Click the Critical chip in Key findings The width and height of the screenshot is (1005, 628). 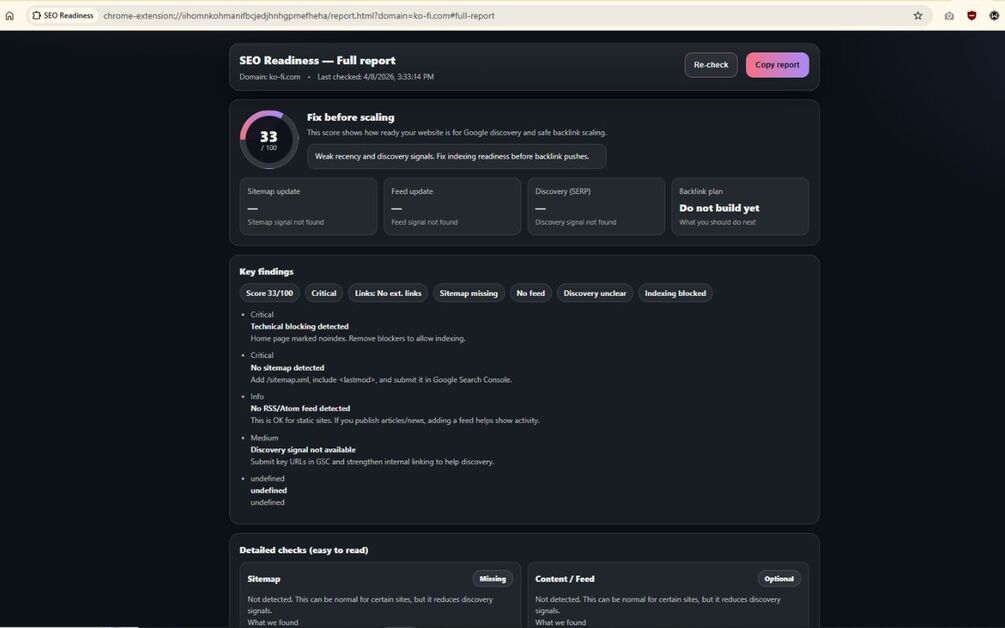pos(324,293)
